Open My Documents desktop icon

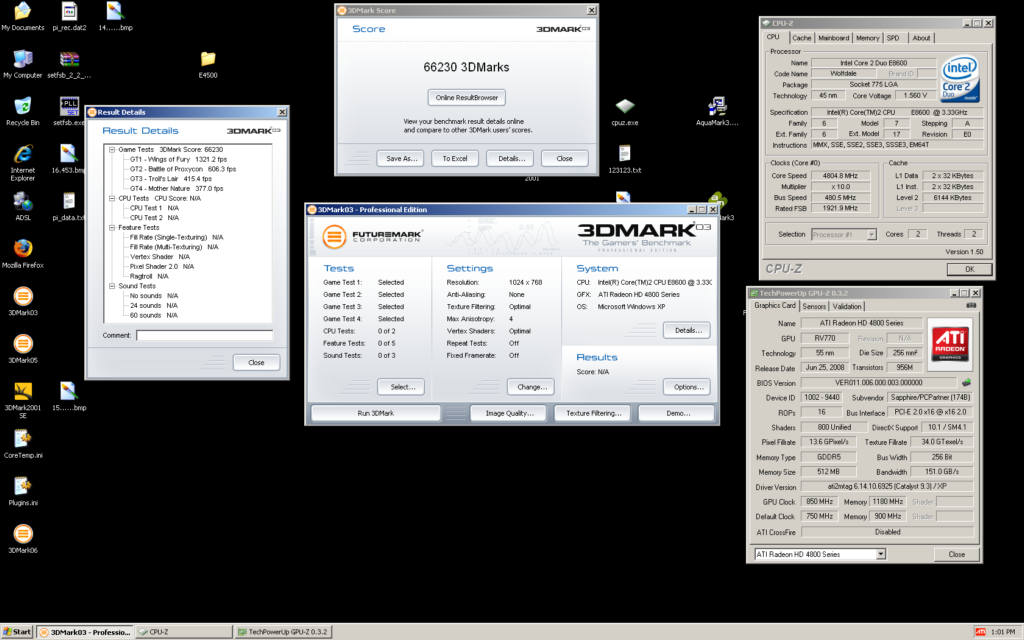coord(22,16)
